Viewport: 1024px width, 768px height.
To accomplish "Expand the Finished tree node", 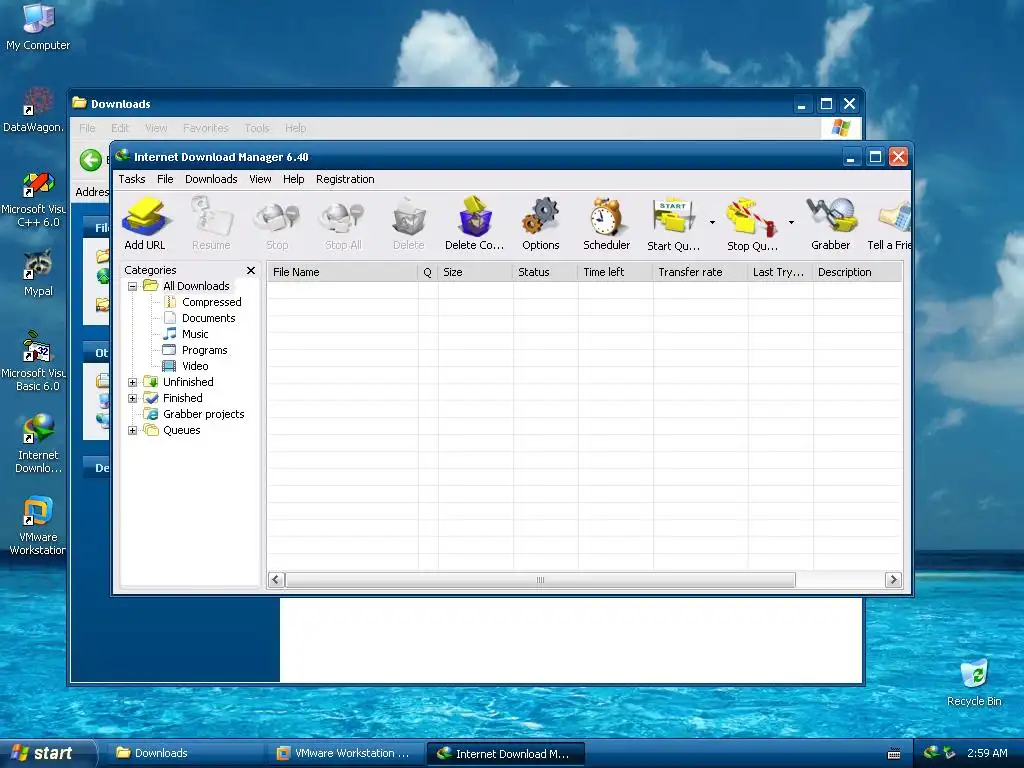I will pos(133,398).
